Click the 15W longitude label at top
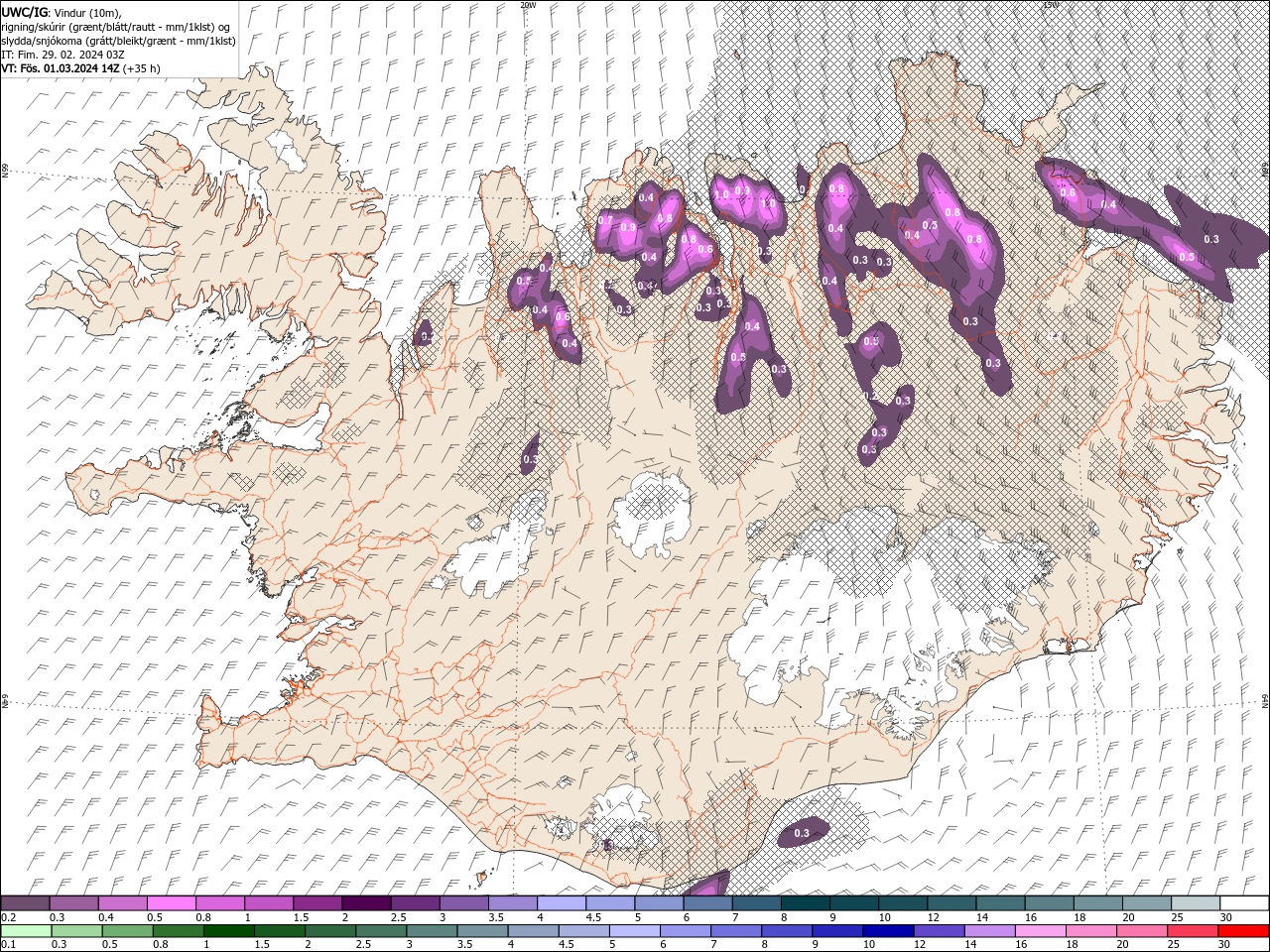 tap(1050, 5)
